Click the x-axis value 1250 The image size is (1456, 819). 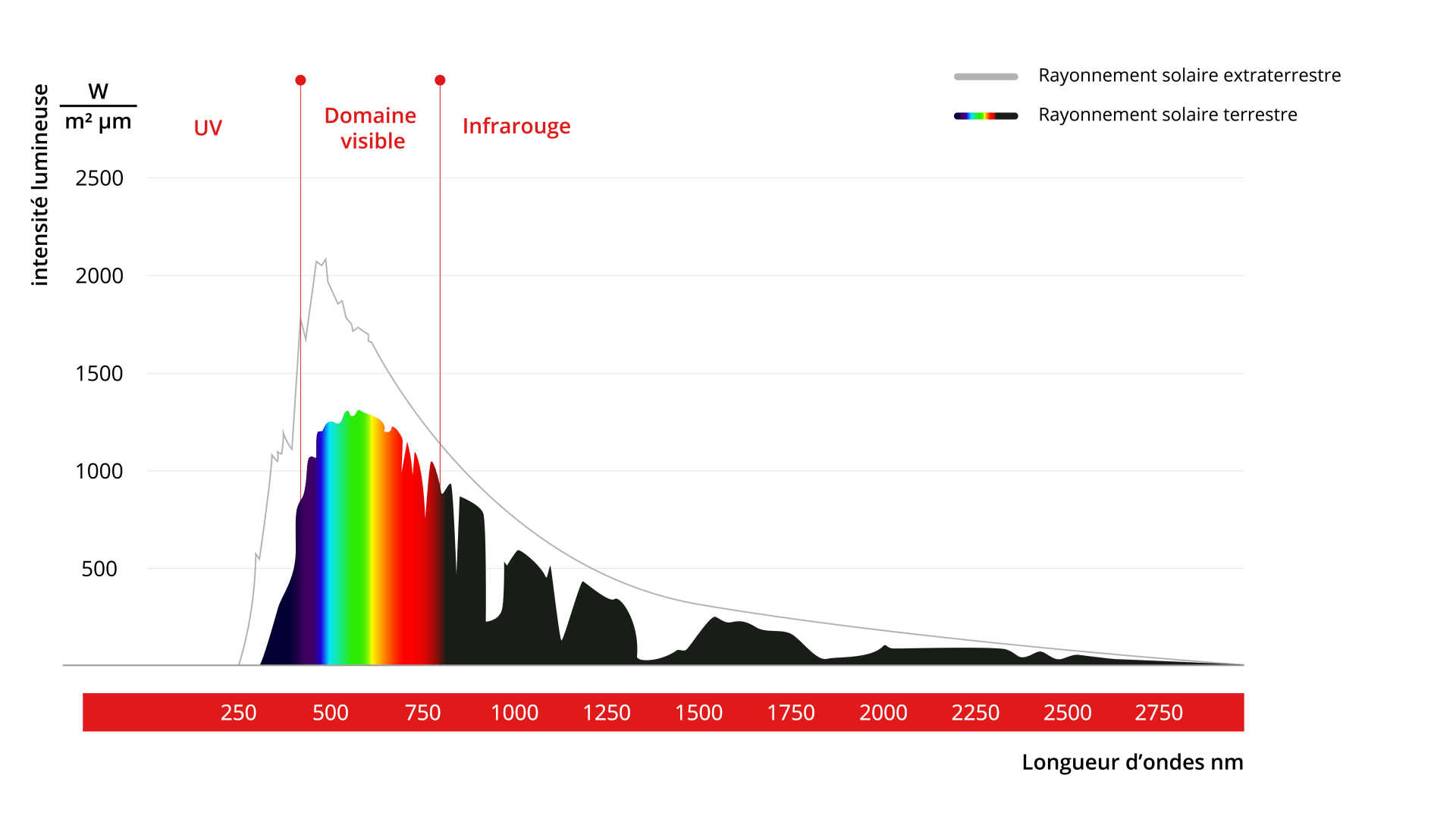pyautogui.click(x=607, y=713)
